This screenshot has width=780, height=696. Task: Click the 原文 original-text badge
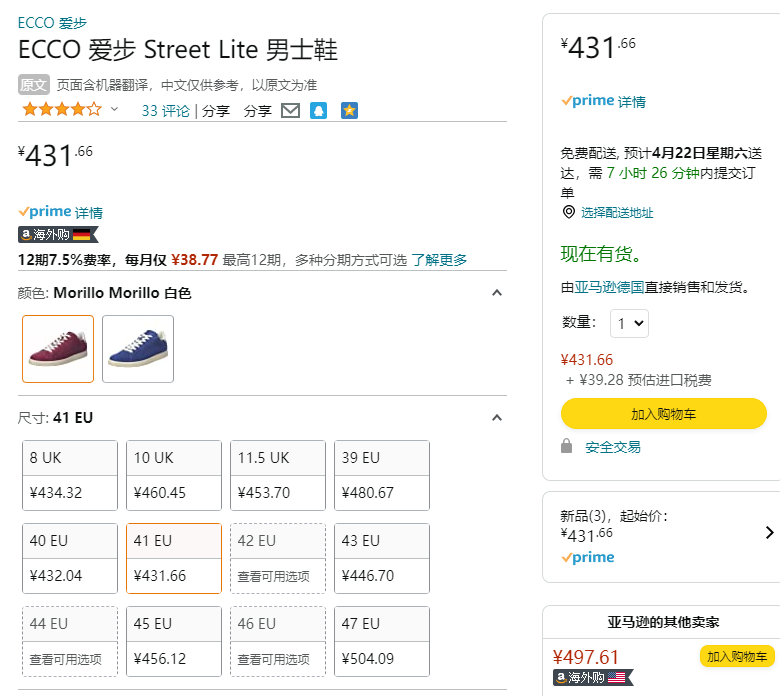34,85
